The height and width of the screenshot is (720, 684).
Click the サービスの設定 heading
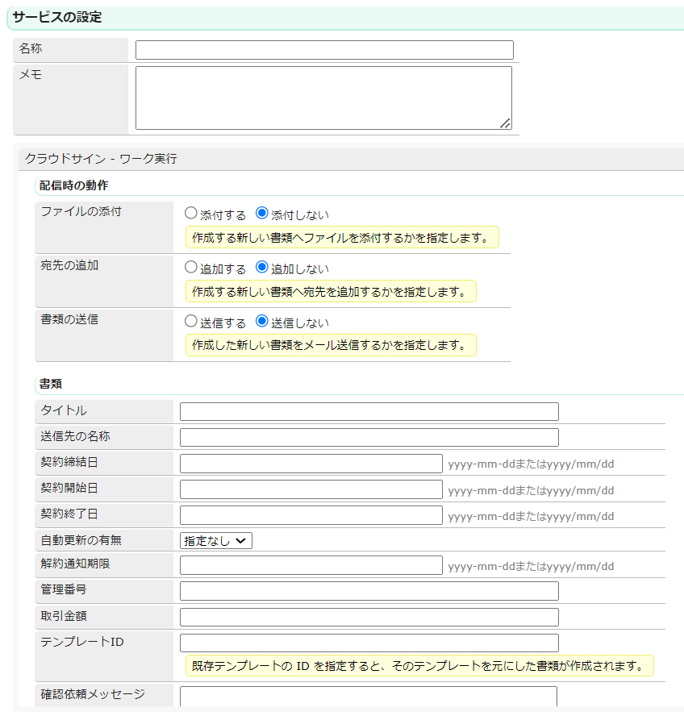pyautogui.click(x=57, y=17)
